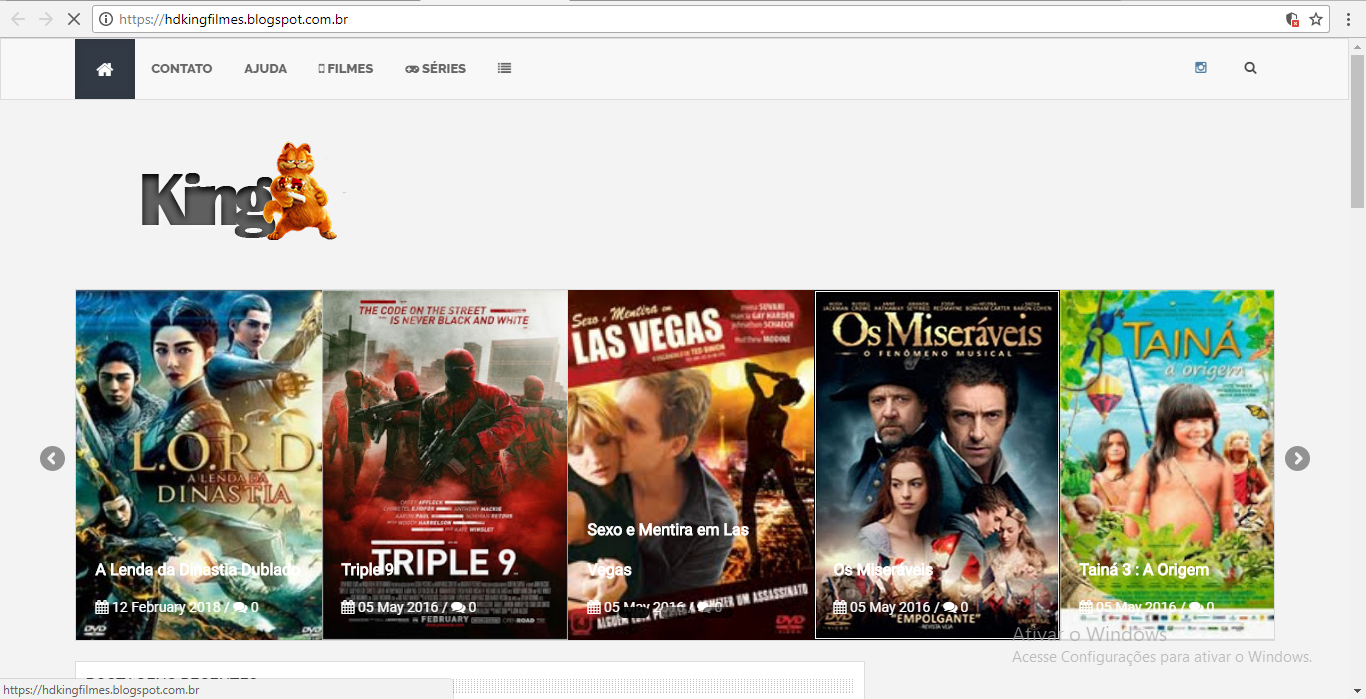View site information icon in address bar
This screenshot has height=699, width=1366.
(105, 19)
